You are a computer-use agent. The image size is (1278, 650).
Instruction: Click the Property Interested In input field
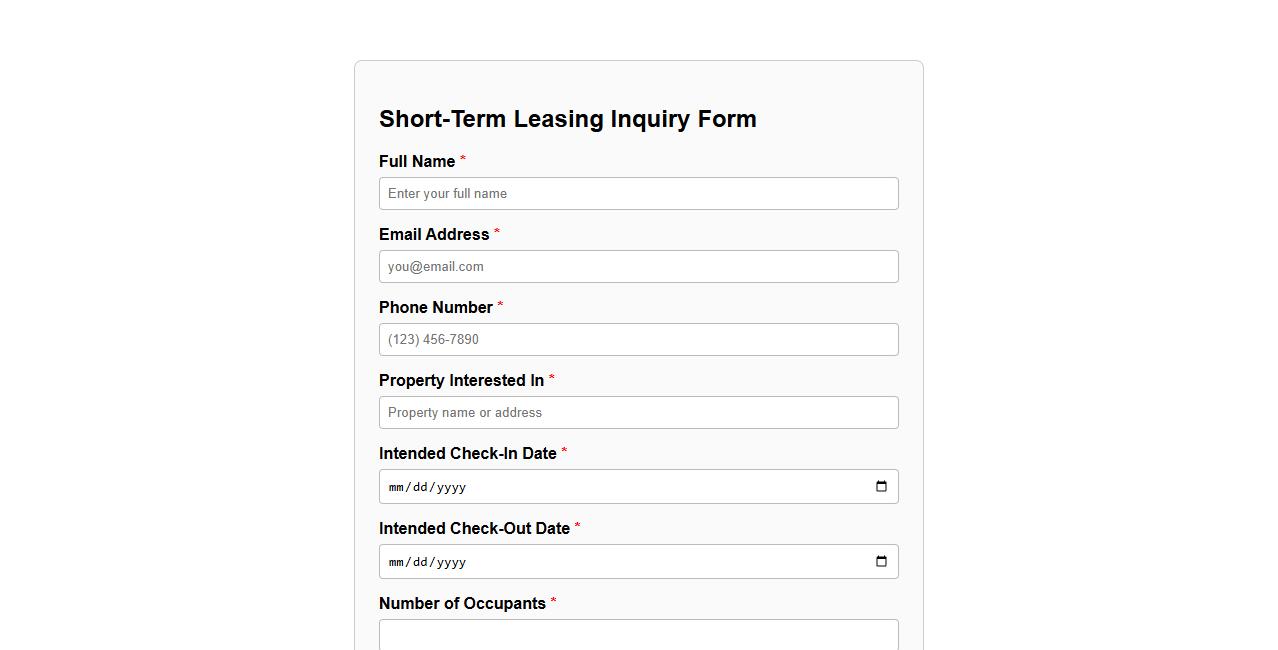coord(638,412)
